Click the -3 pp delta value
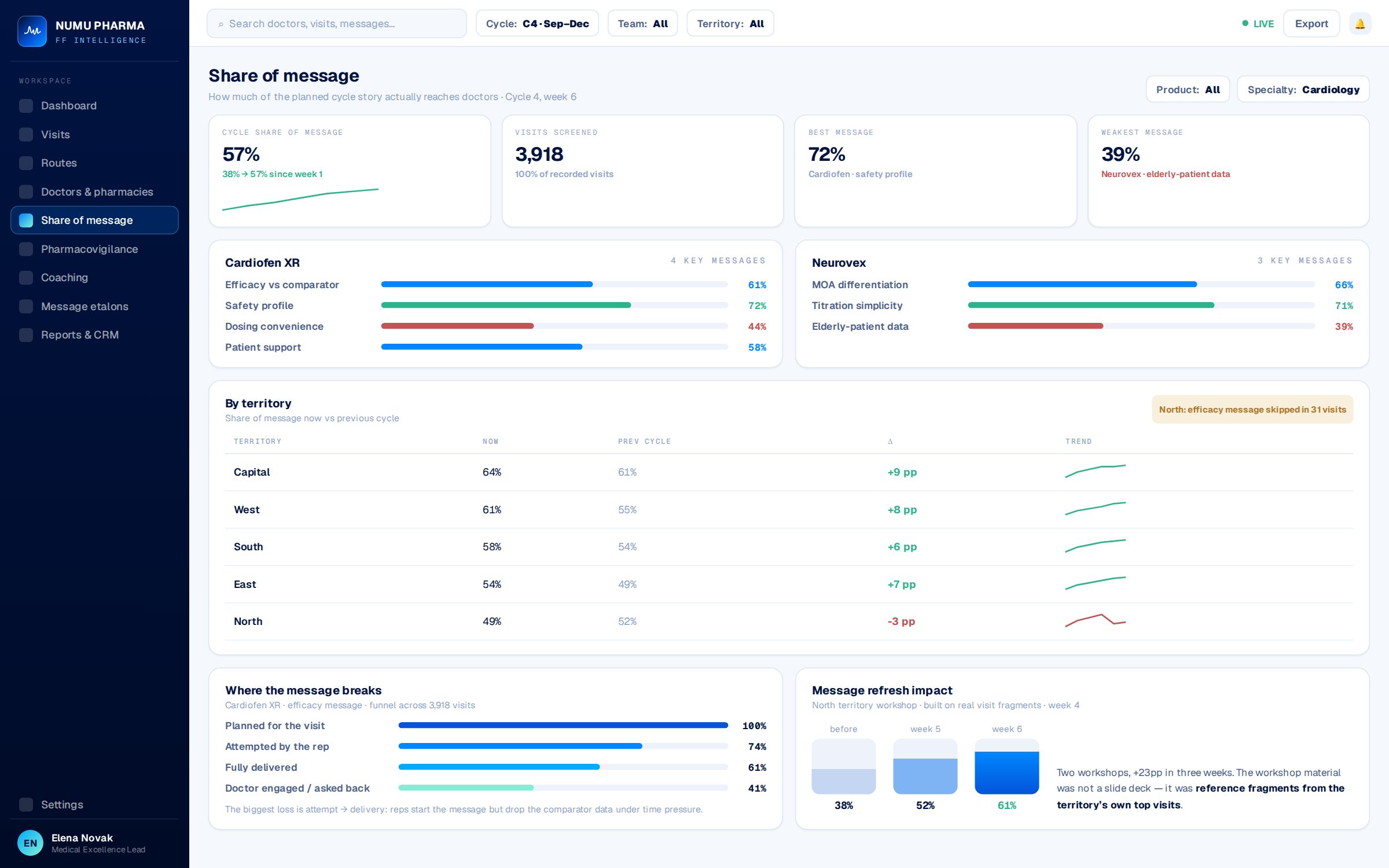The width and height of the screenshot is (1389, 868). (901, 621)
